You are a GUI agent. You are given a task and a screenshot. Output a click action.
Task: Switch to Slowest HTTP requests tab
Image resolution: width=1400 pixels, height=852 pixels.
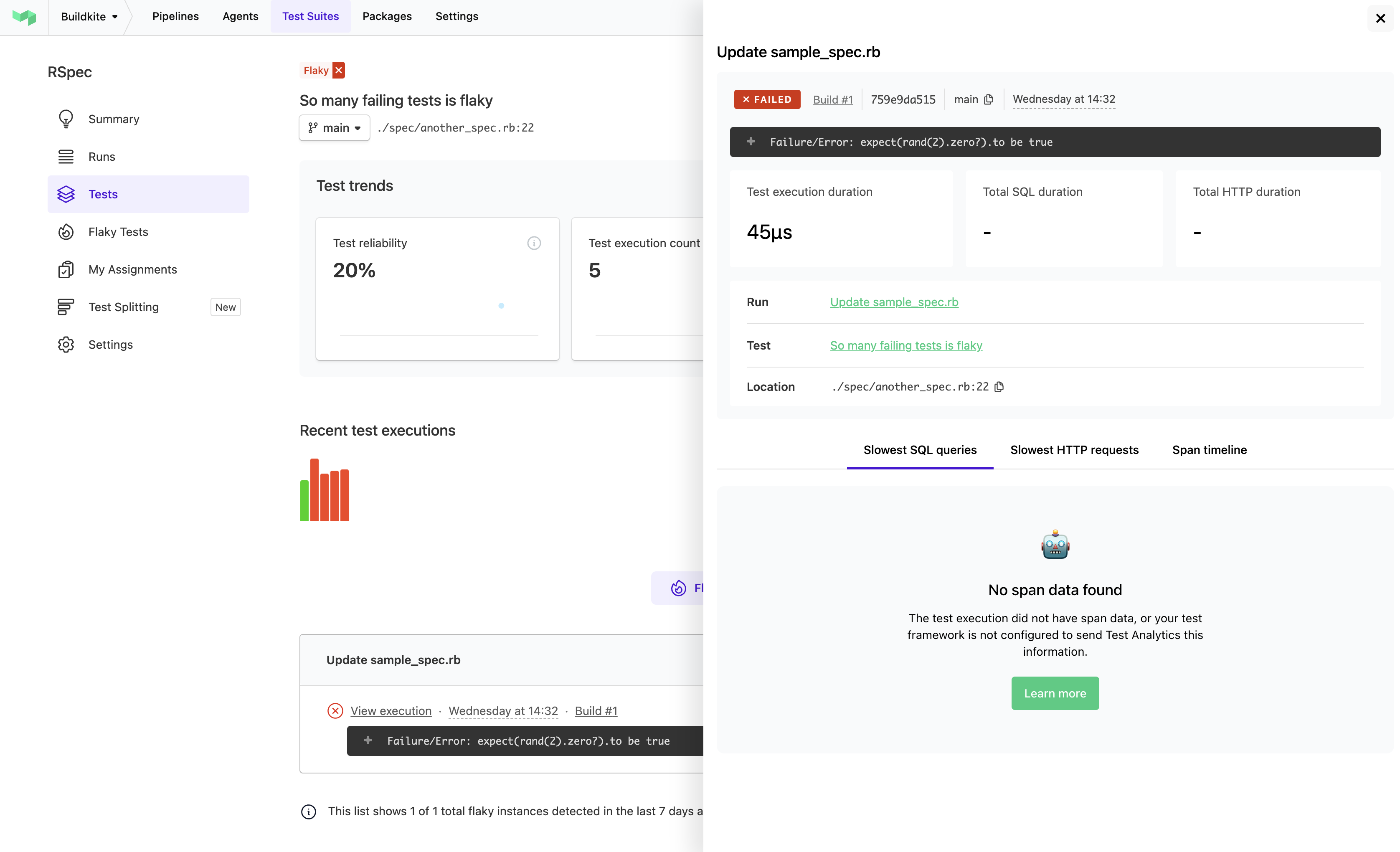click(1074, 450)
